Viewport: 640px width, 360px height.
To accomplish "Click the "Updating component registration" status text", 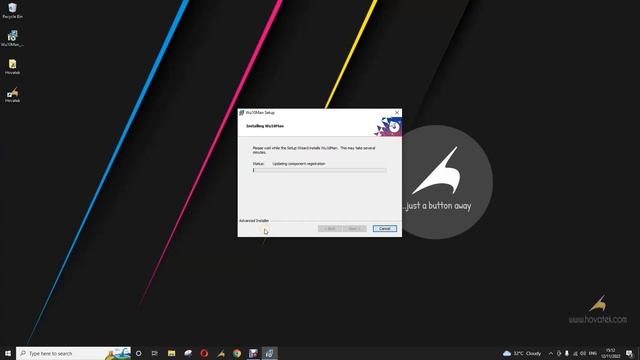I will [299, 164].
